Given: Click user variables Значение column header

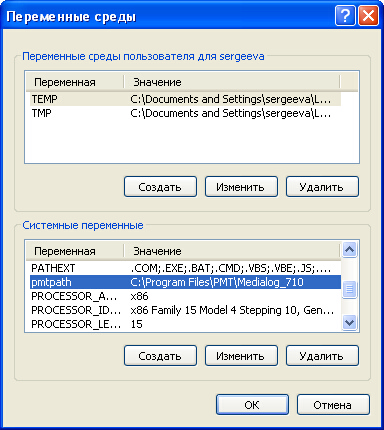Looking at the screenshot, I should coord(232,82).
